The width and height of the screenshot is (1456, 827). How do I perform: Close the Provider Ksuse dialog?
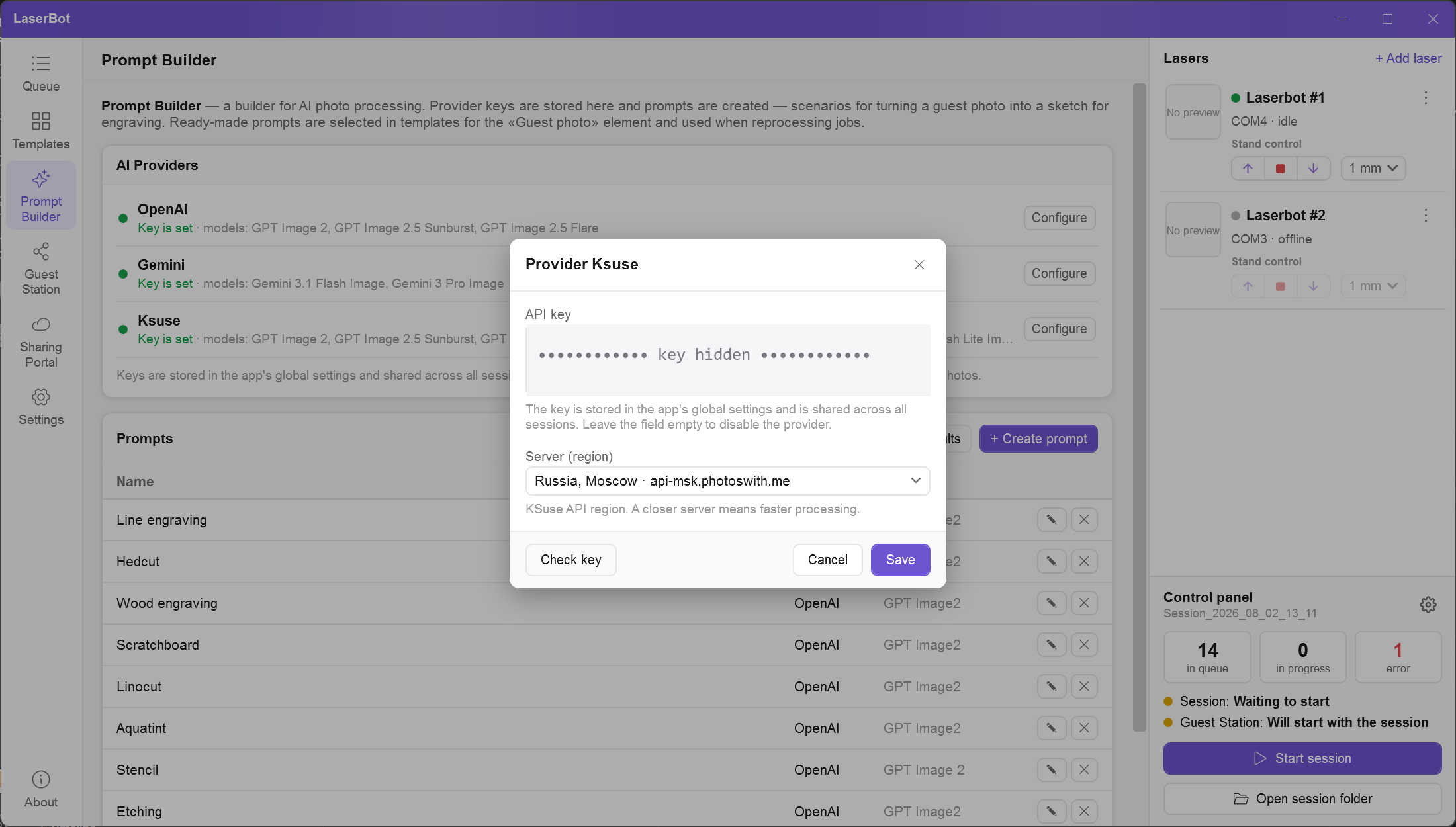pyautogui.click(x=919, y=265)
